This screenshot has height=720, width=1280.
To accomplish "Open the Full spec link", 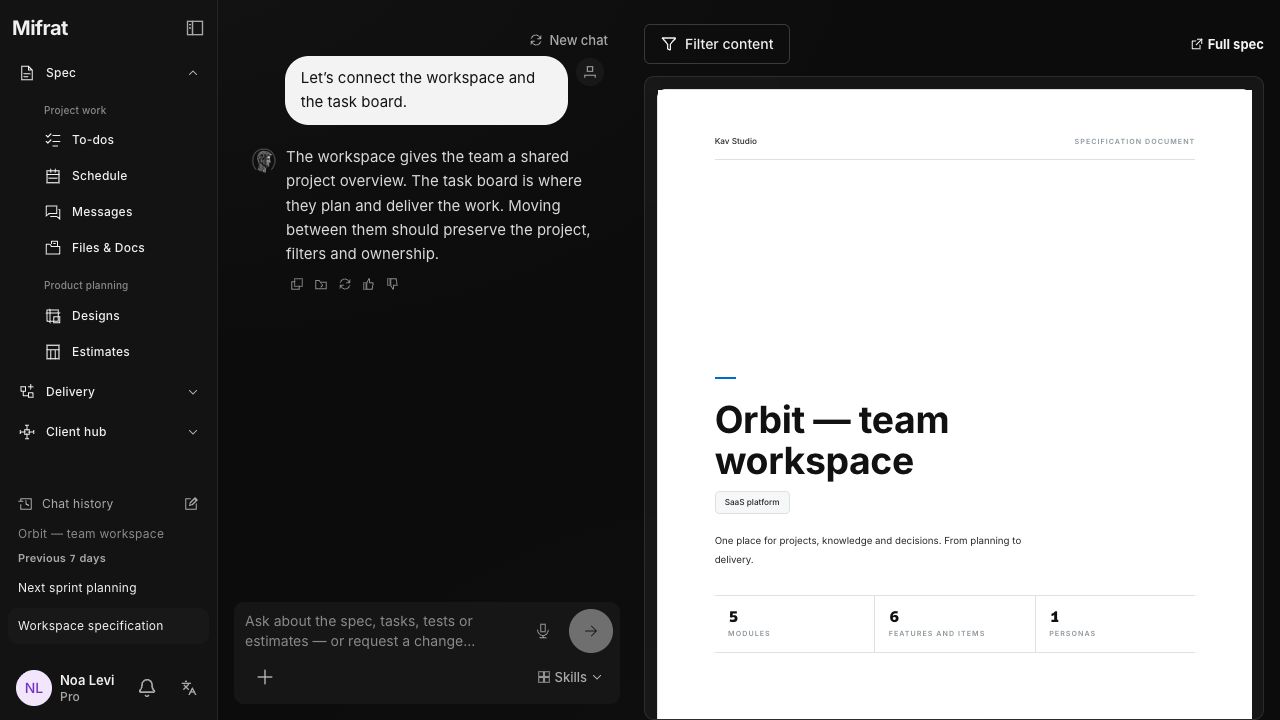I will coord(1227,44).
